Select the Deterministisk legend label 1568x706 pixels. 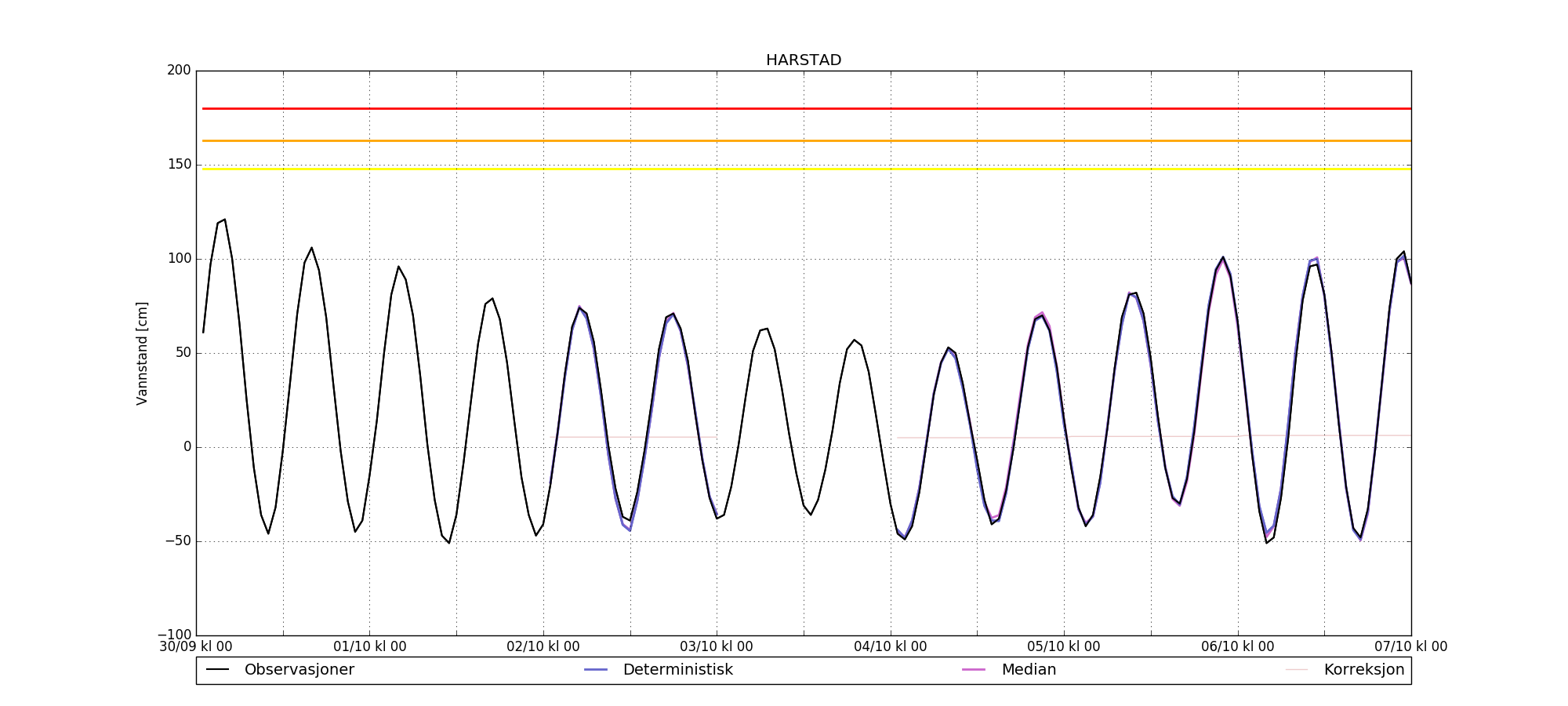point(677,670)
